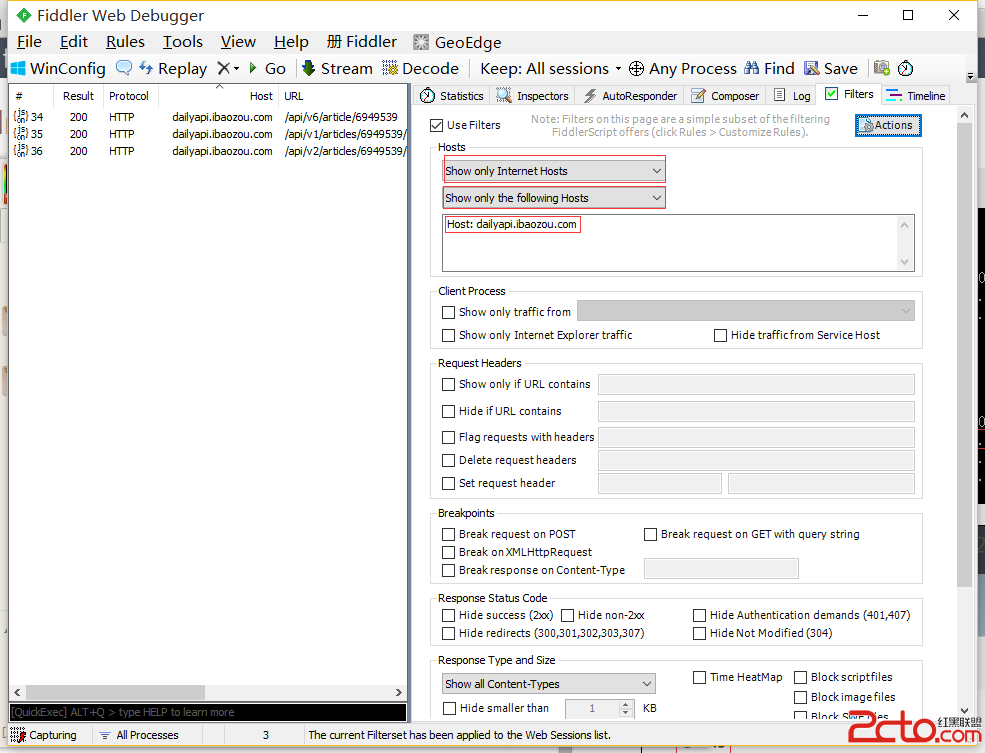Increase the Hide smaller than KB value
This screenshot has width=985, height=753.
coord(625,705)
